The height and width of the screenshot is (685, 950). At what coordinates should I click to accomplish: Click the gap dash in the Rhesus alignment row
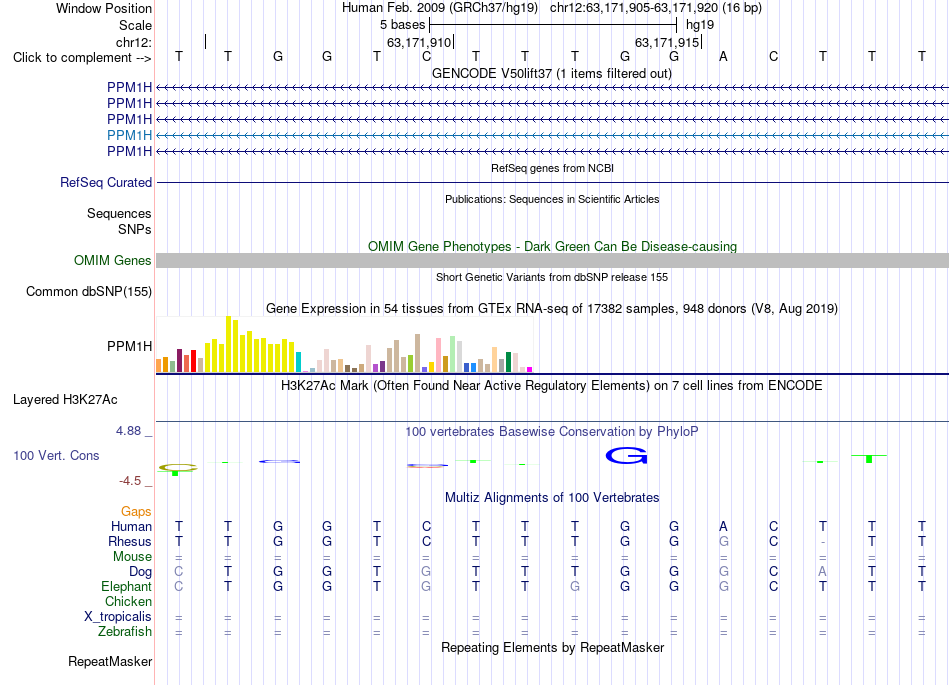click(822, 542)
